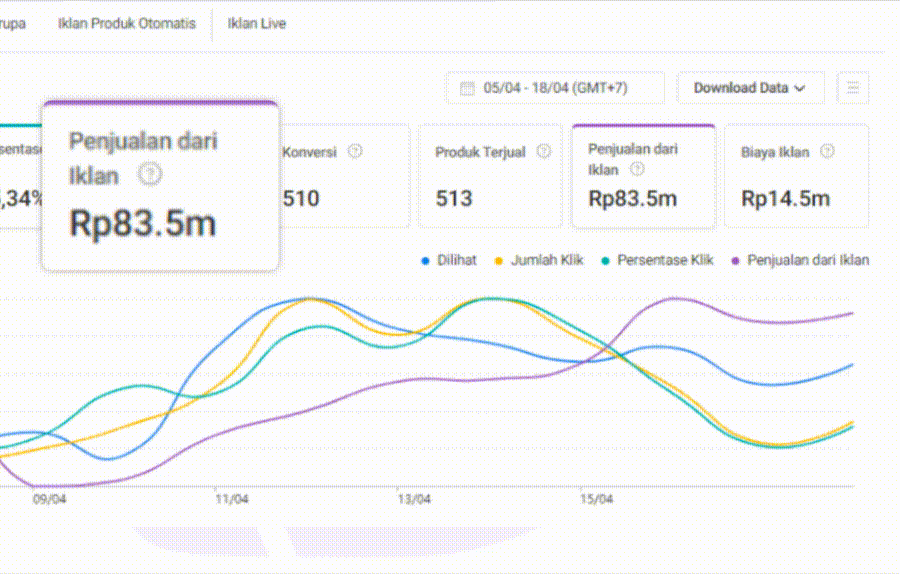Click the Rp83.5m value in enlarged popup
Screen dimensions: 900x574
[142, 223]
